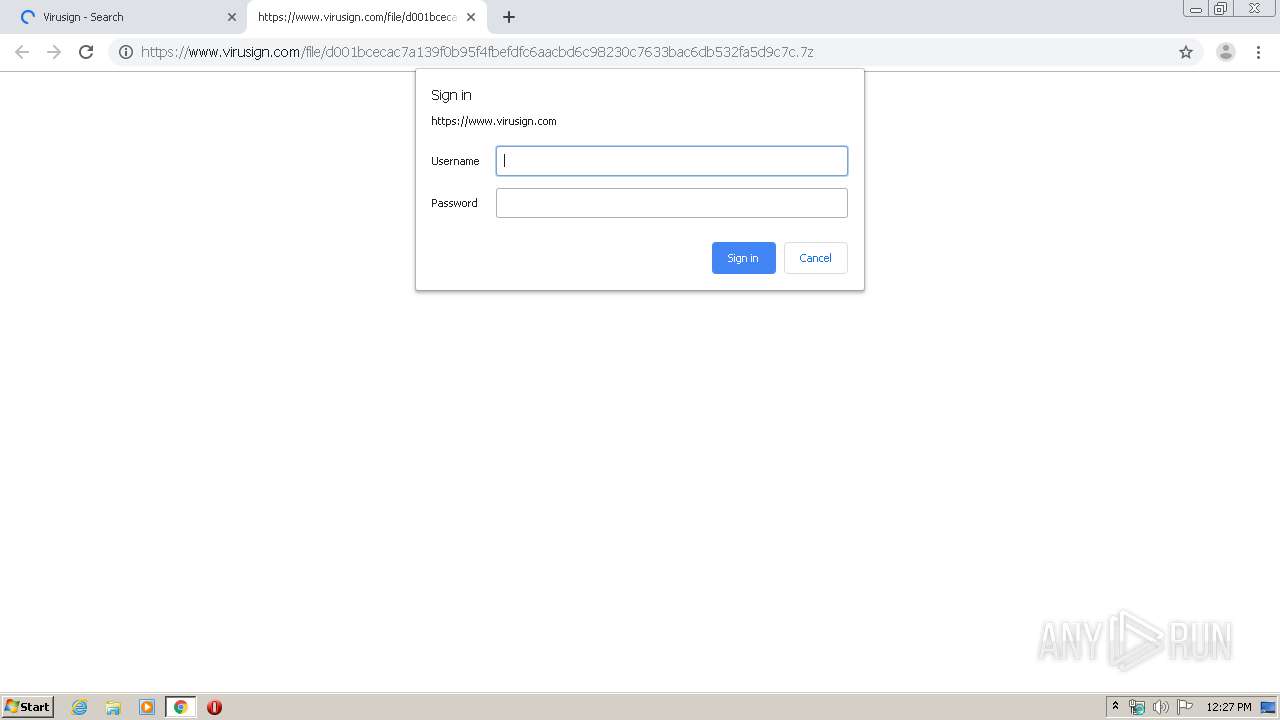
Task: Open the Chrome three-dot menu
Action: point(1258,52)
